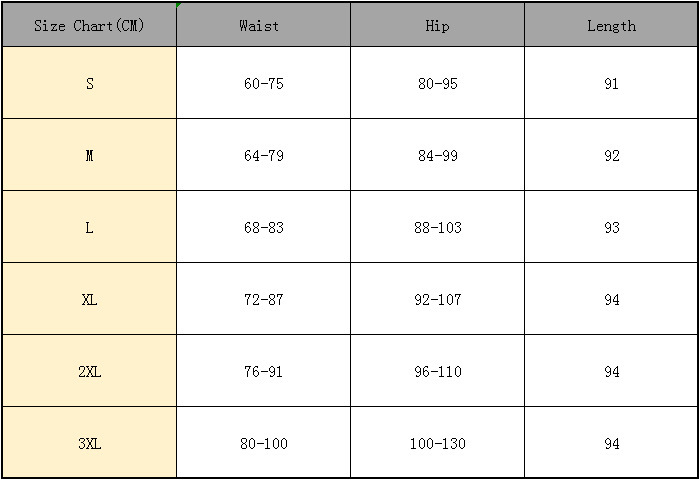
Task: Click the L size row label
Action: 89,228
